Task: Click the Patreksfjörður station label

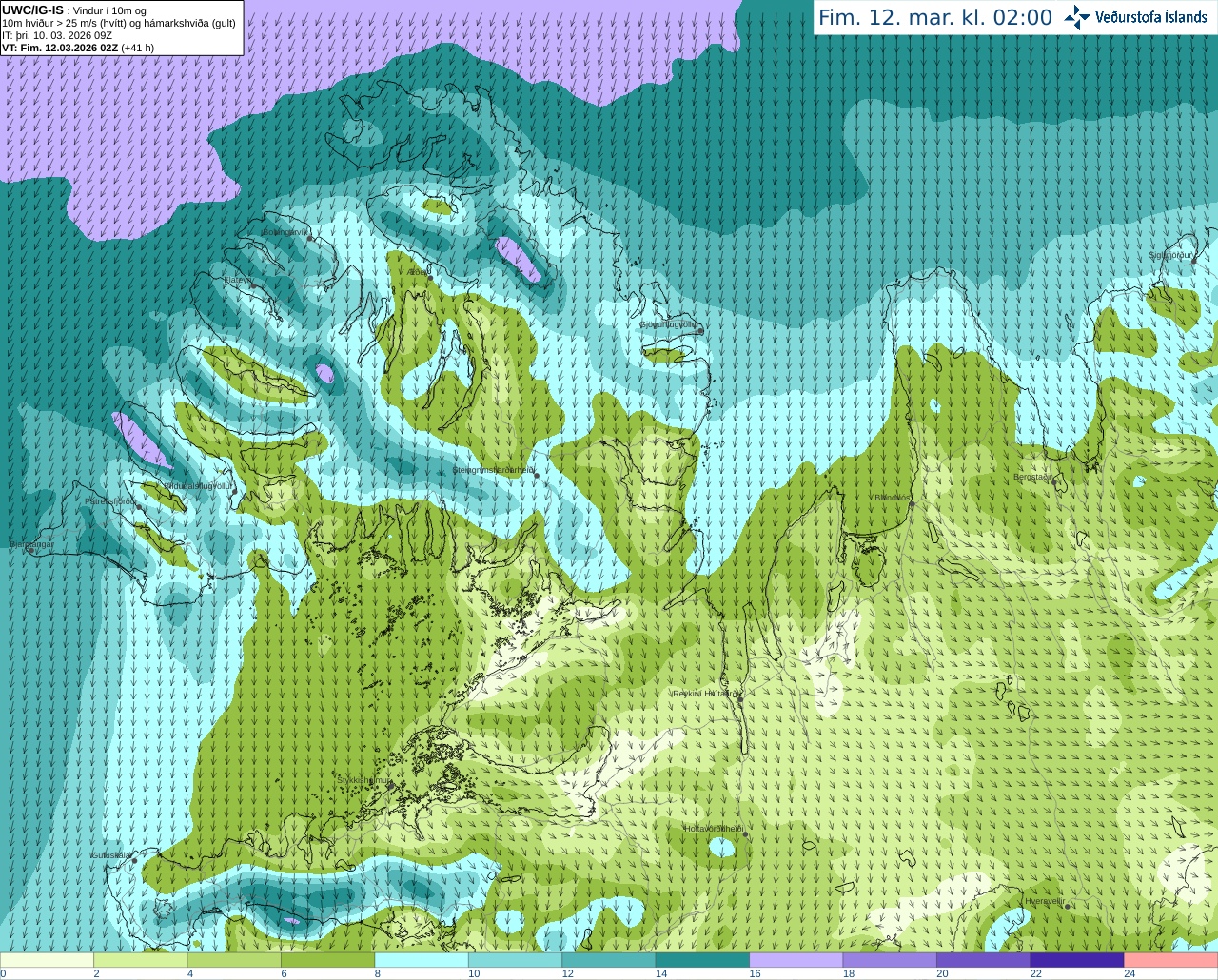Action: pos(111,500)
